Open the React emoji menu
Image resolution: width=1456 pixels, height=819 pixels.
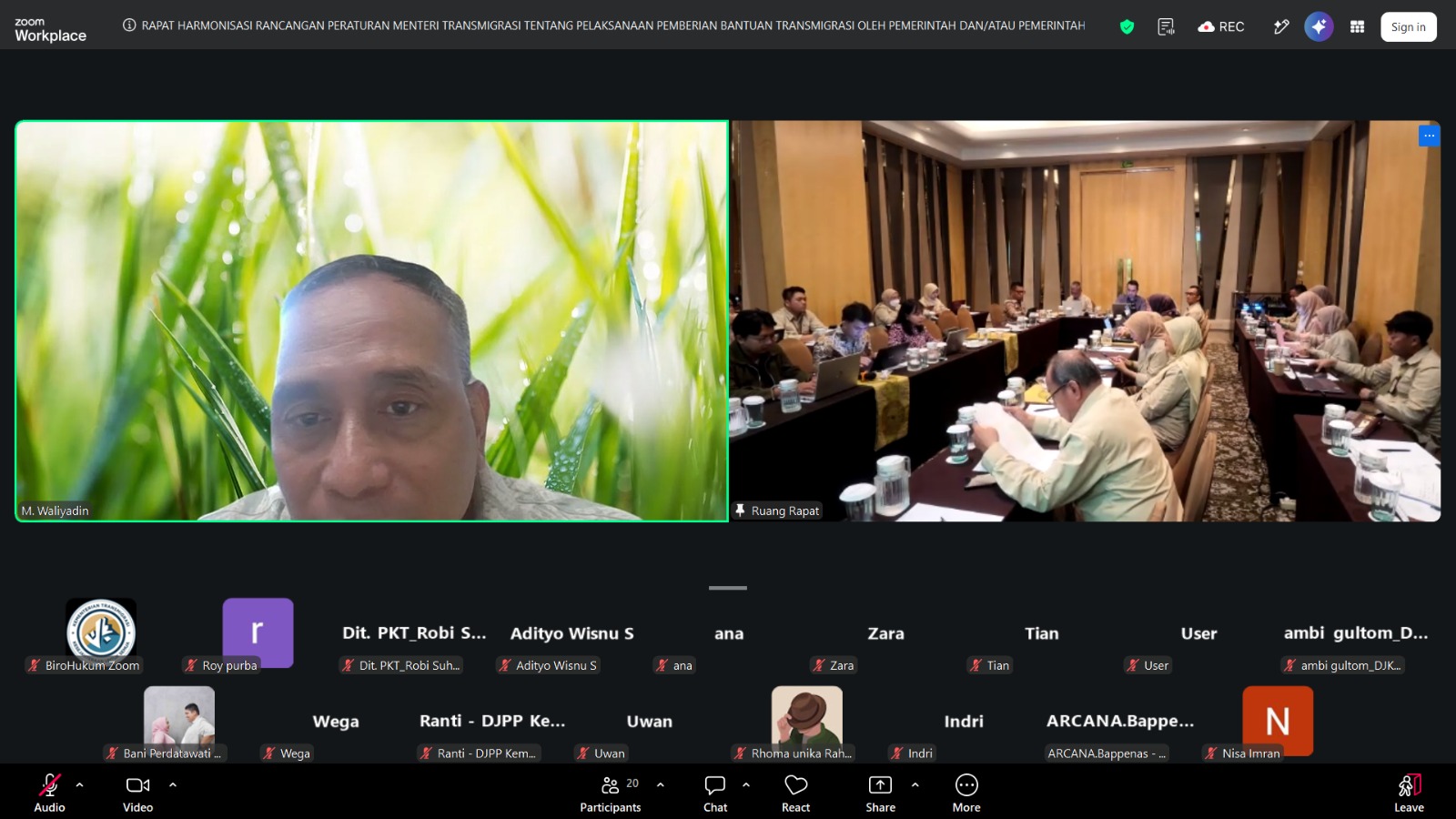point(796,794)
